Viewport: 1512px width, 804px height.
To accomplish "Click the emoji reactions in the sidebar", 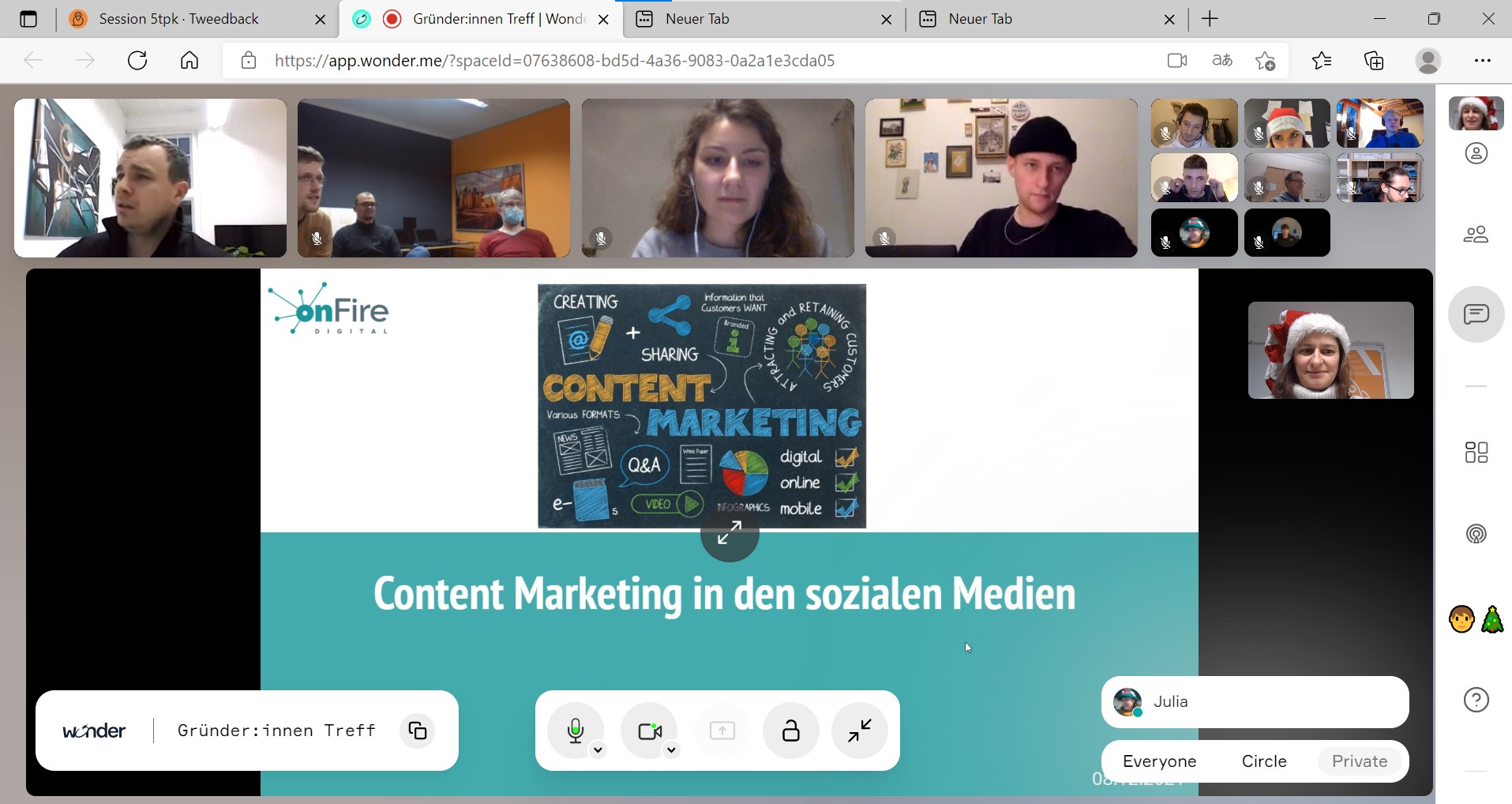I will tap(1476, 619).
